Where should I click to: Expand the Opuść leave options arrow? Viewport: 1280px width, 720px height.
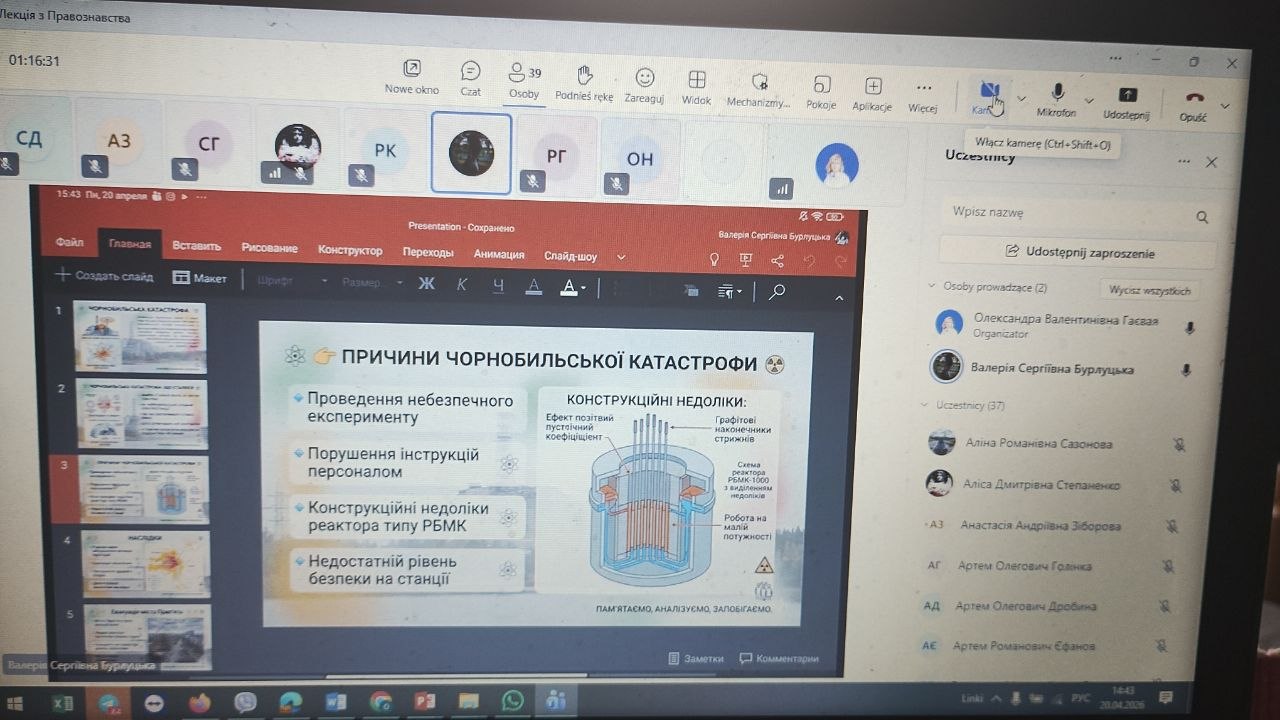1225,105
